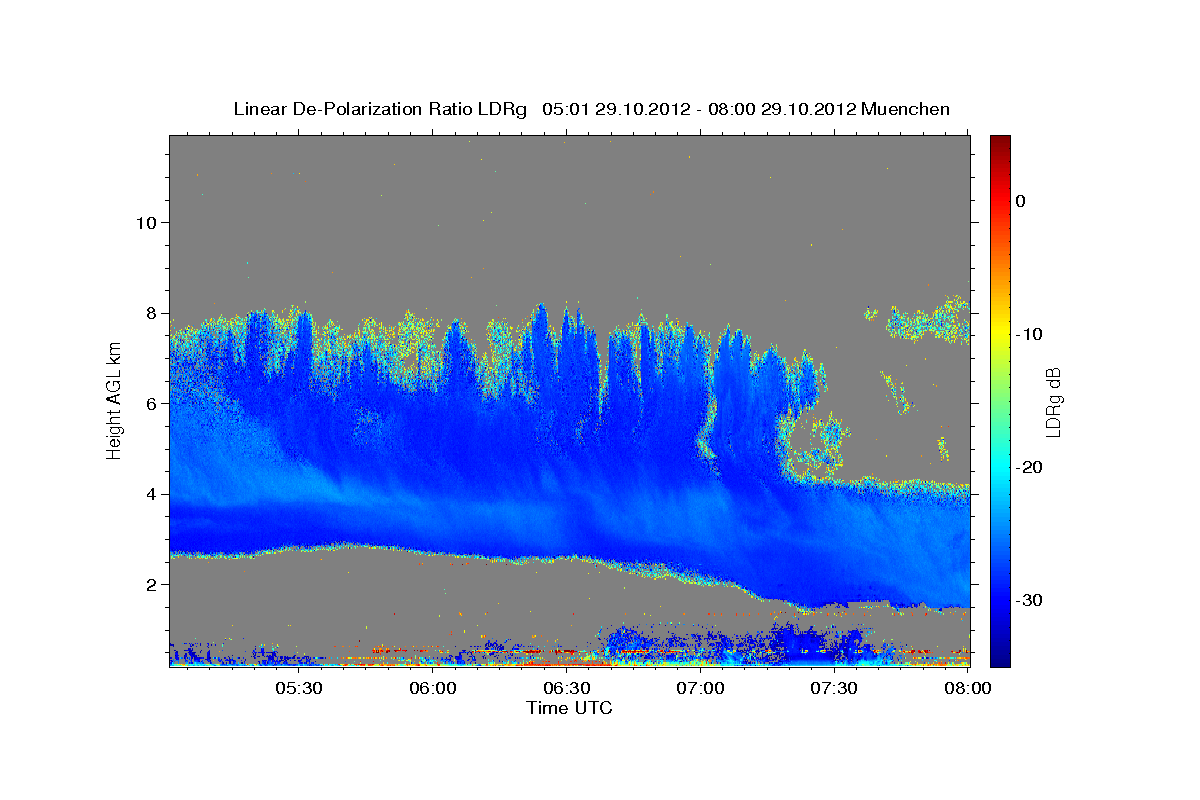Viewport: 1200px width, 800px height.
Task: Click the '06:00' time tick label
Action: (x=433, y=689)
